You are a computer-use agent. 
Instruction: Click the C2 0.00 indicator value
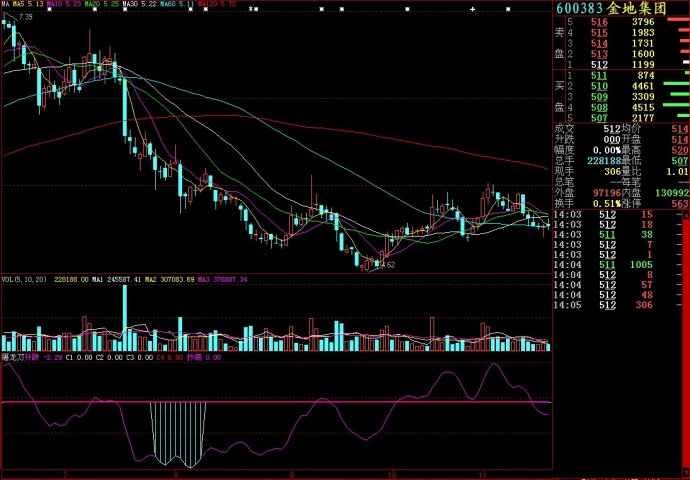point(109,357)
